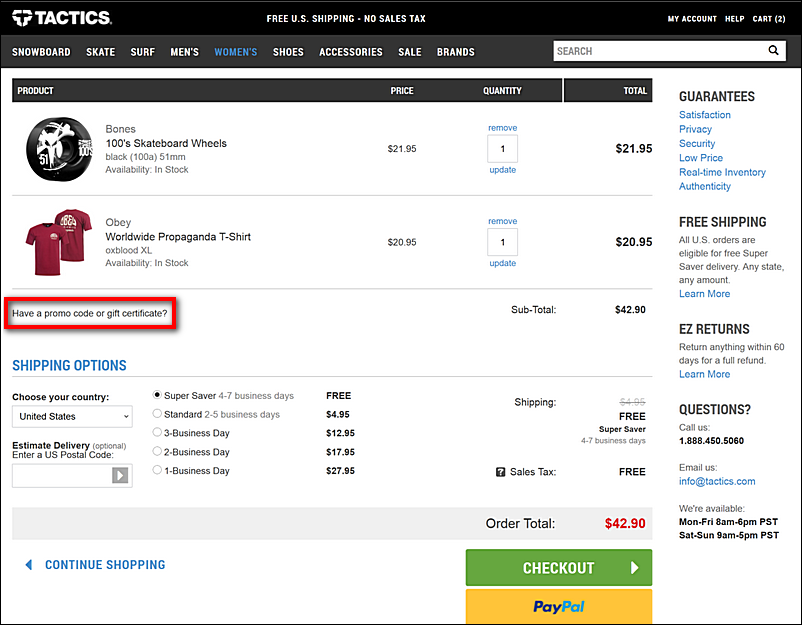Click the promo code or gift certificate link
The height and width of the screenshot is (625, 802).
90,313
